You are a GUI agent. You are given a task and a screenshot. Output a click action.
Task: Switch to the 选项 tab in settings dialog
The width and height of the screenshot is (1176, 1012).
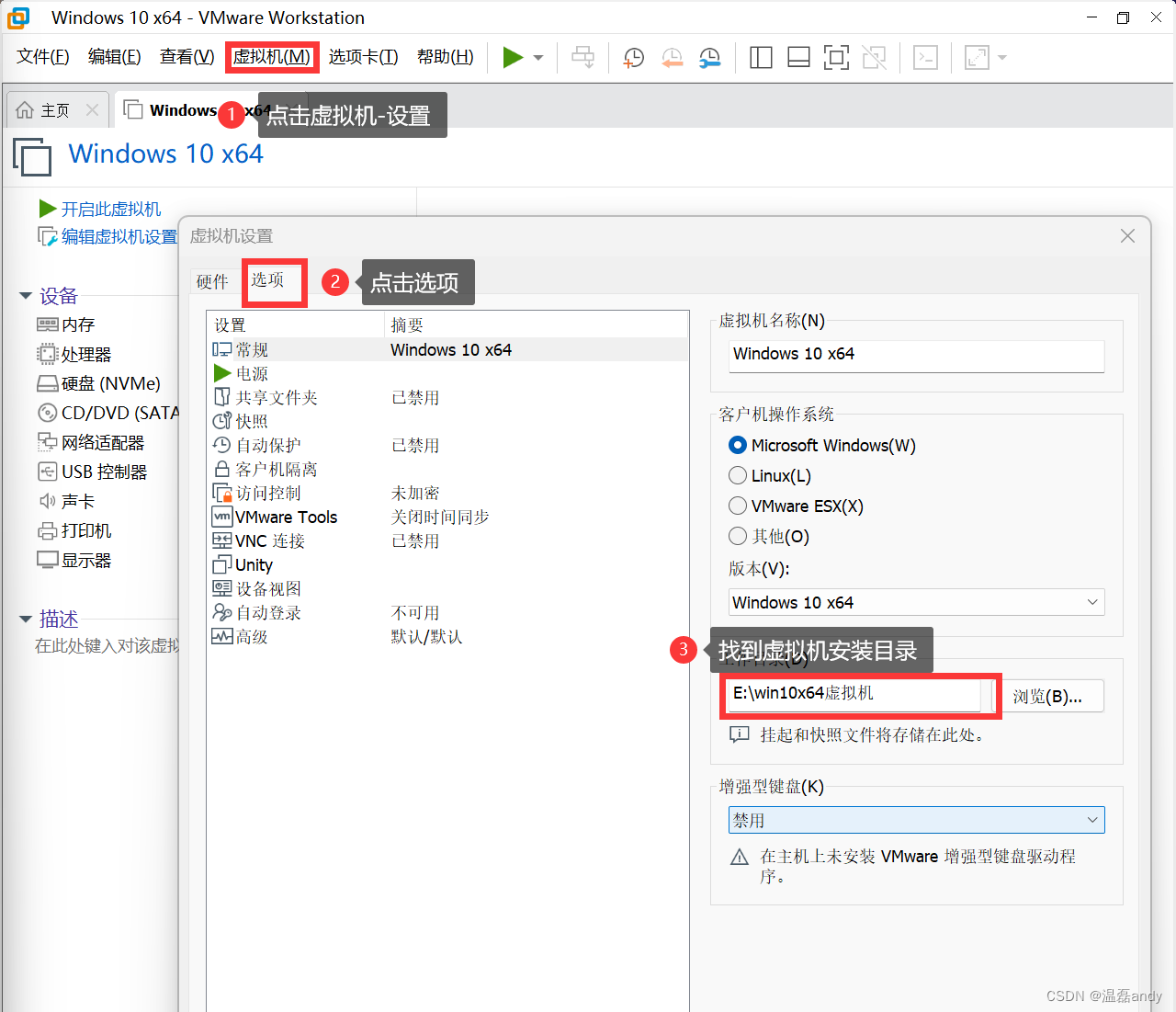pyautogui.click(x=268, y=279)
